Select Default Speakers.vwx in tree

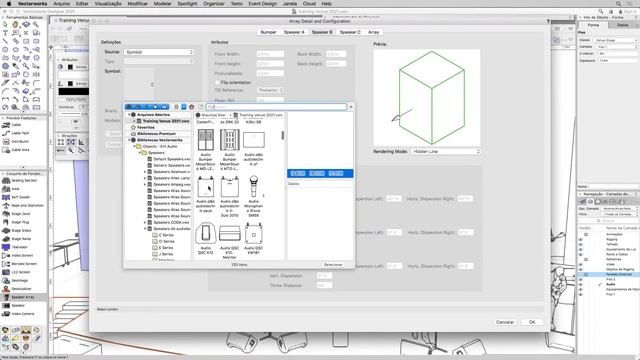point(169,159)
